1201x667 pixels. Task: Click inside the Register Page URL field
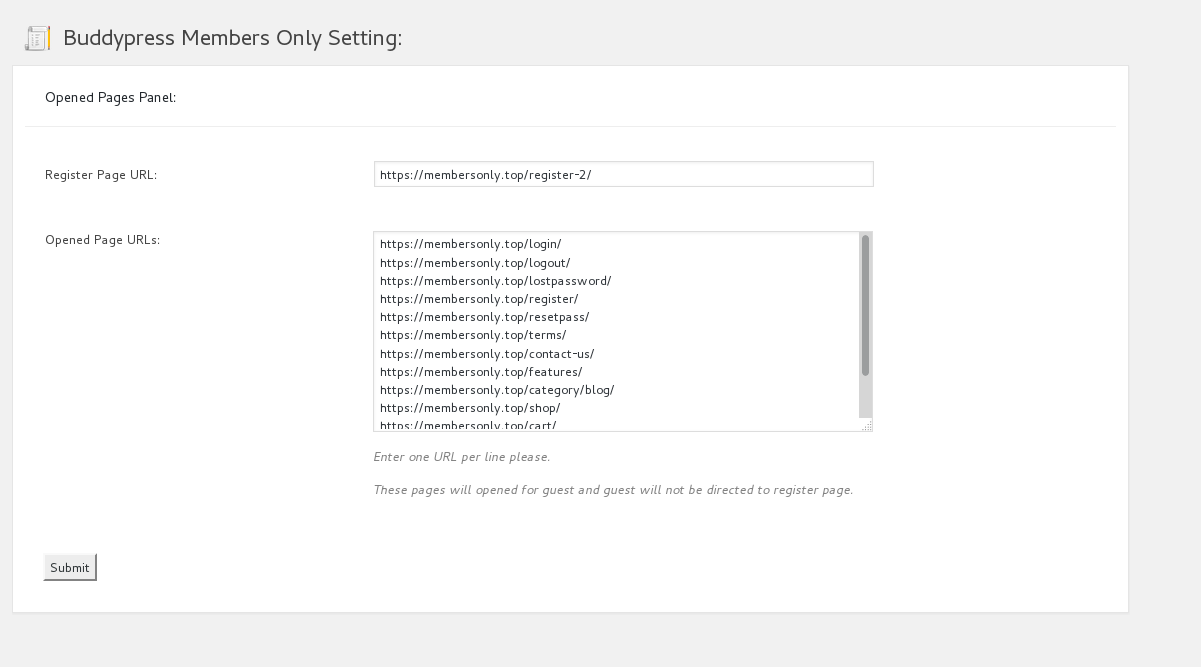coord(622,173)
